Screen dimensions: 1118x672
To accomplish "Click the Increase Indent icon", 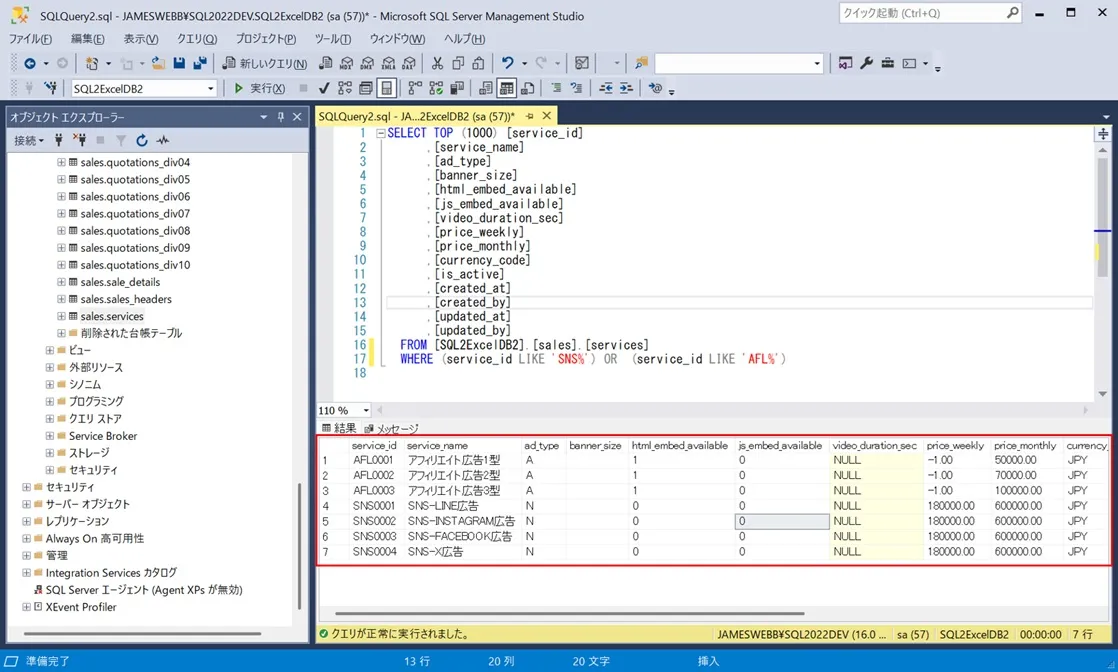I will [626, 88].
